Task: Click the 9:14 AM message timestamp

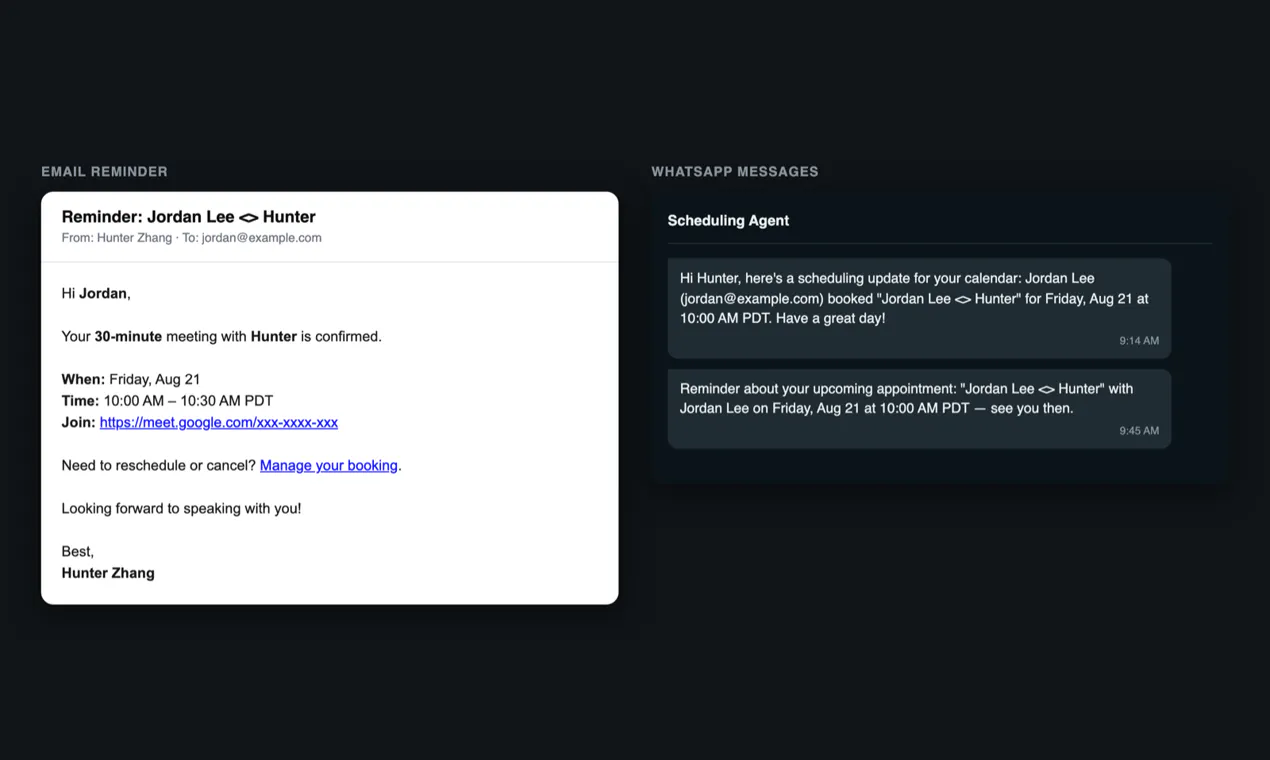Action: click(1139, 341)
